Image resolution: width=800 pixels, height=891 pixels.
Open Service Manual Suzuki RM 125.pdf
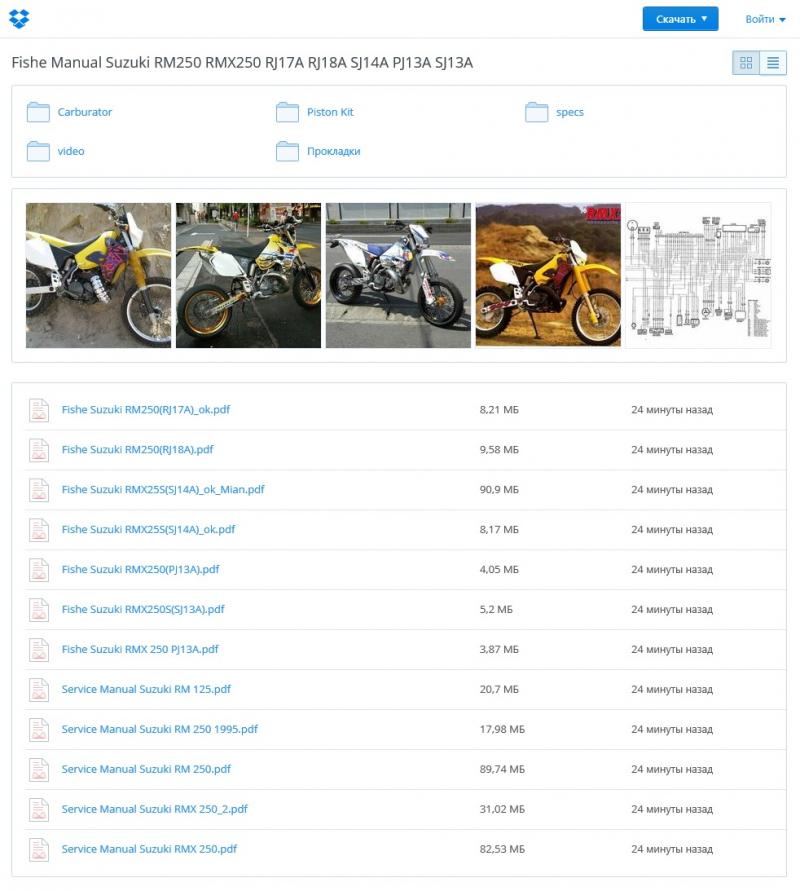(x=146, y=689)
